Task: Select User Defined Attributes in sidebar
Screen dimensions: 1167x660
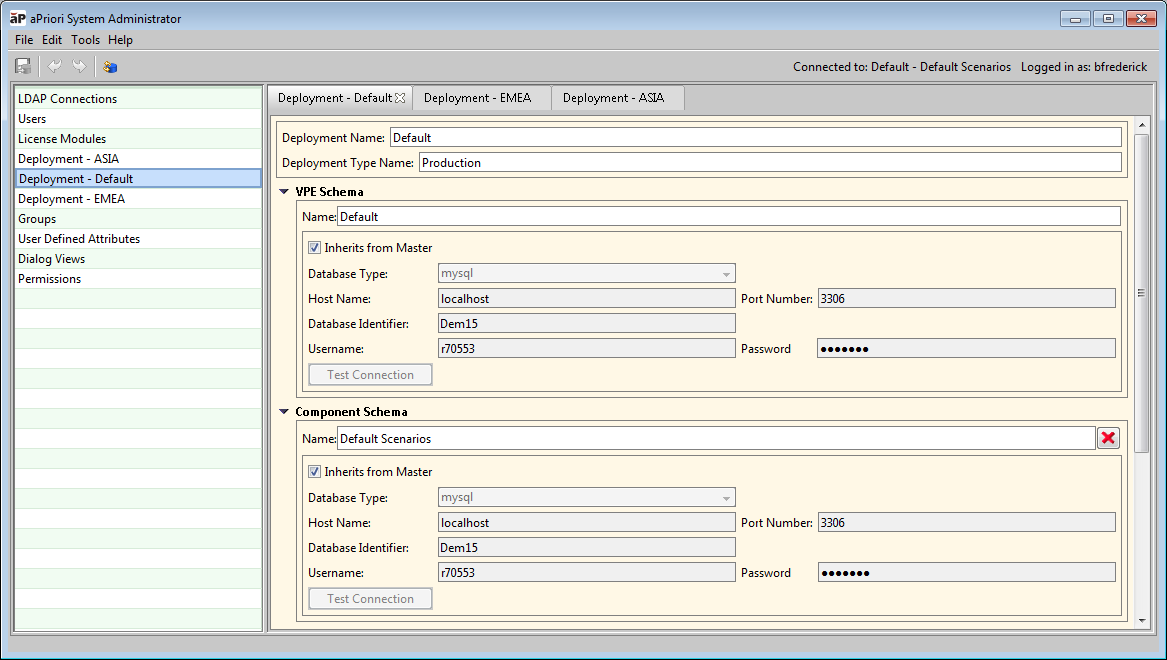Action: point(138,239)
